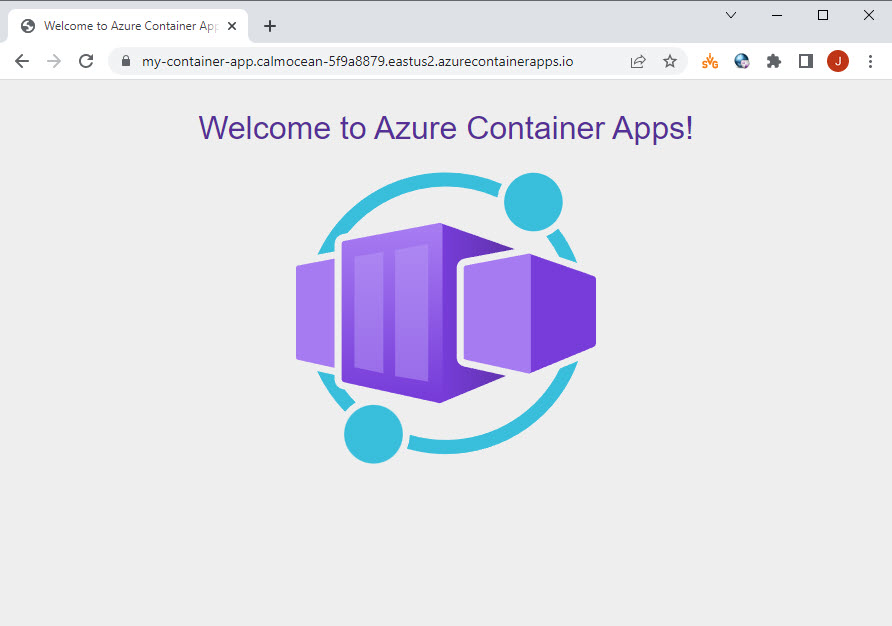Screen dimensions: 892x626
Task: Open a new browser tab
Action: click(270, 26)
